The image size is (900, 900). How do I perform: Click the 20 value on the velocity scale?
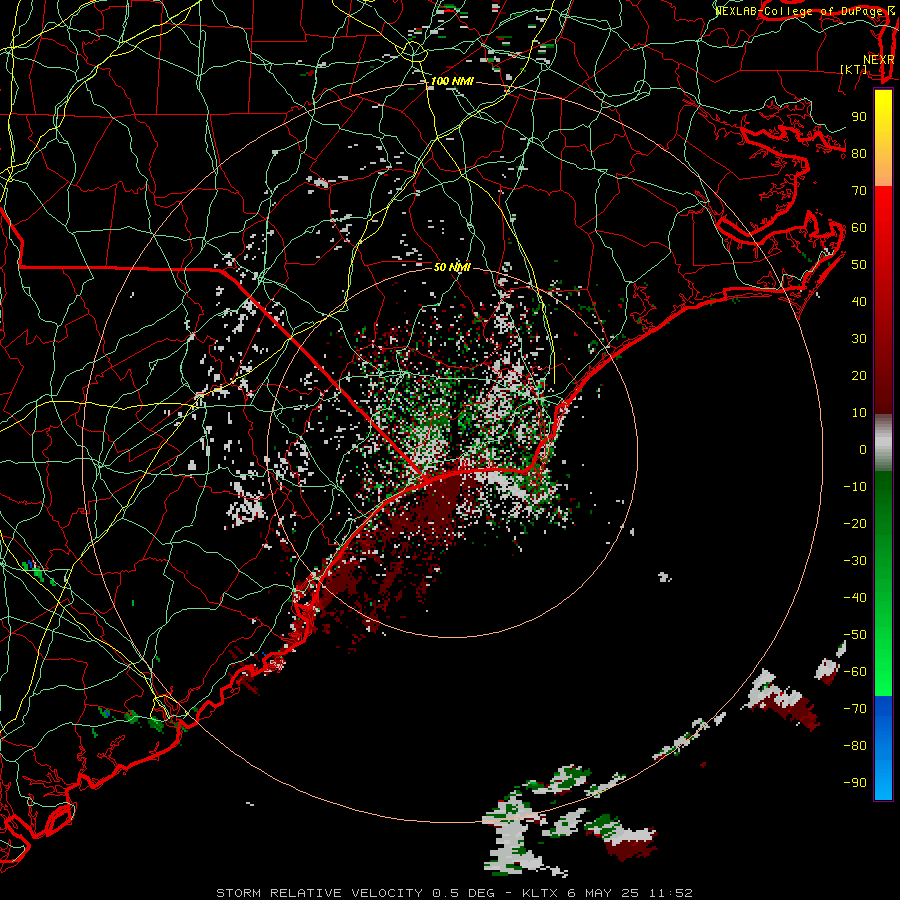coord(859,376)
